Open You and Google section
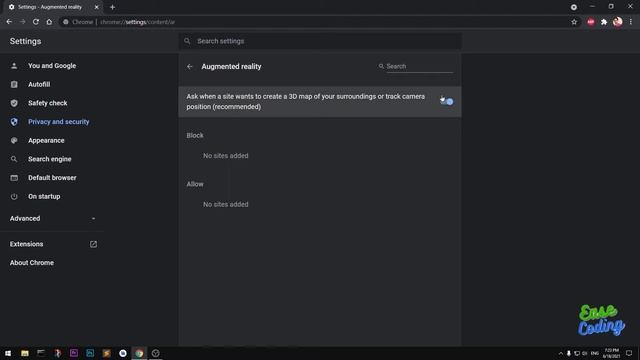This screenshot has width=640, height=360. click(x=52, y=66)
